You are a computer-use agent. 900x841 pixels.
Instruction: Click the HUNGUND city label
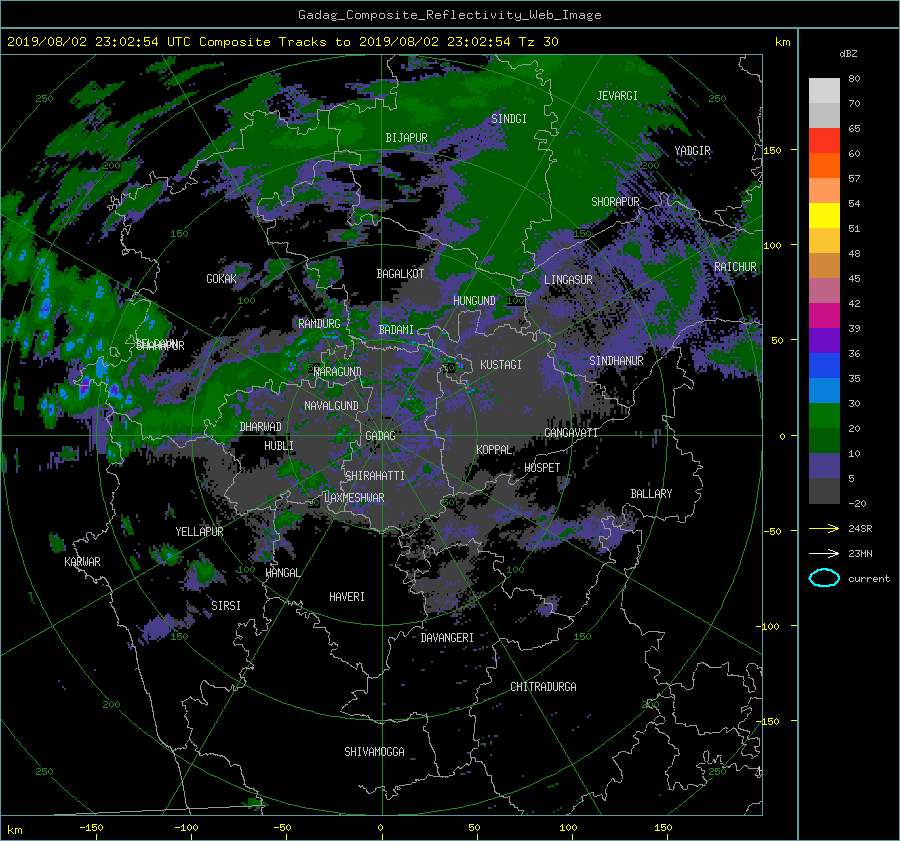[474, 301]
